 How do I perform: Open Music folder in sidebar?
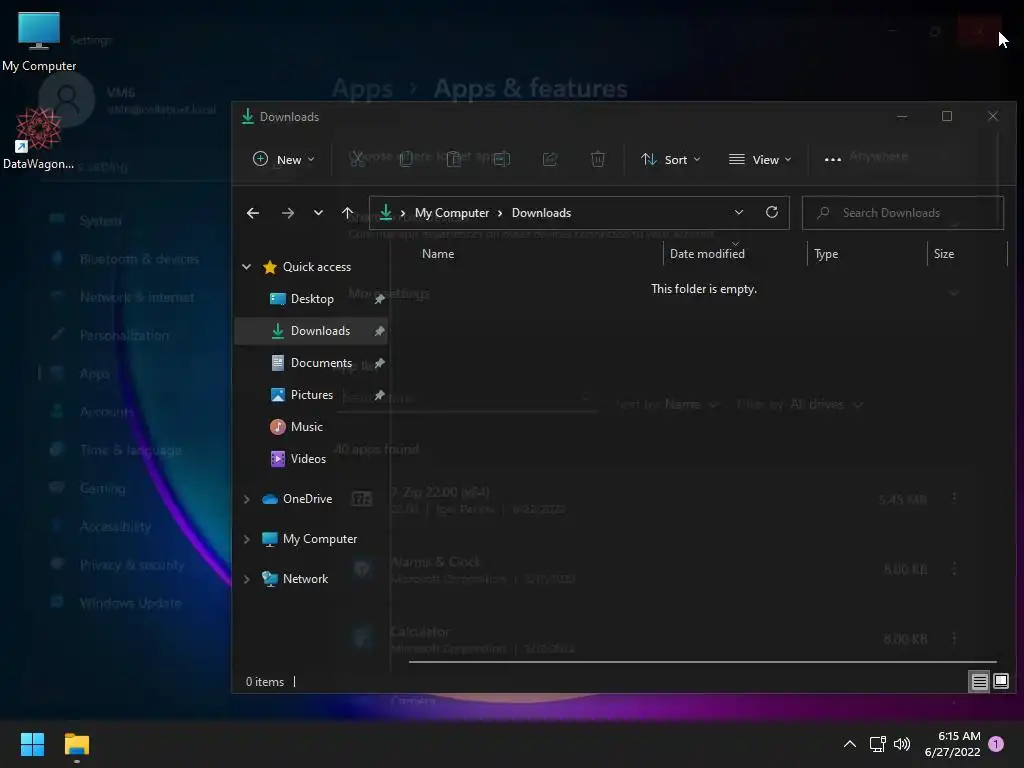click(x=306, y=426)
